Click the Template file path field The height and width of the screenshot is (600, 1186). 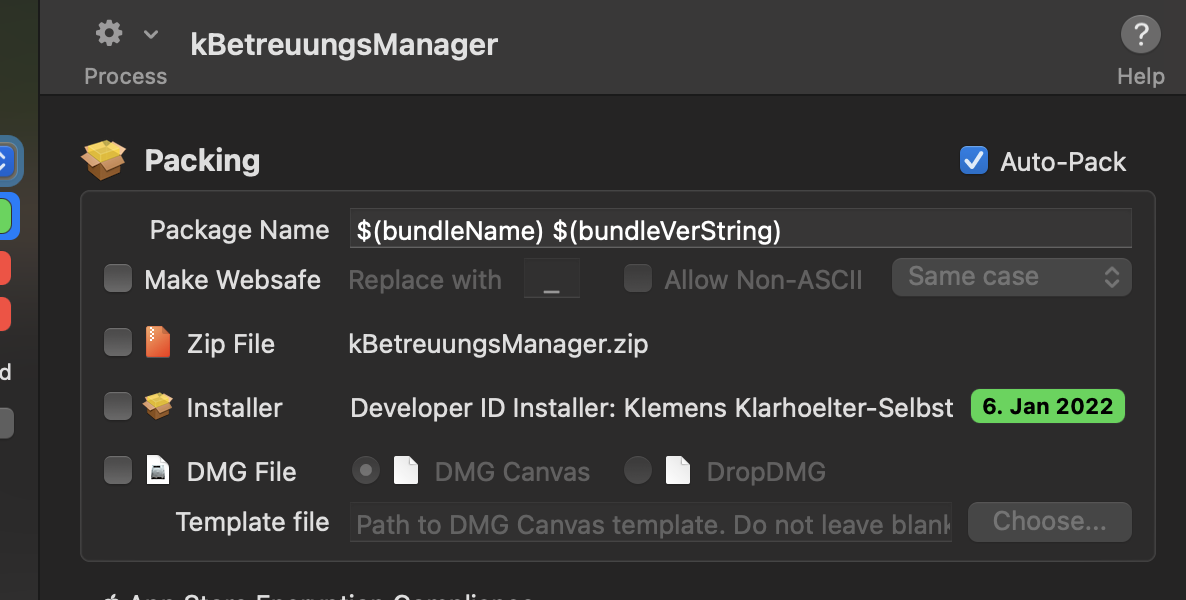(651, 522)
